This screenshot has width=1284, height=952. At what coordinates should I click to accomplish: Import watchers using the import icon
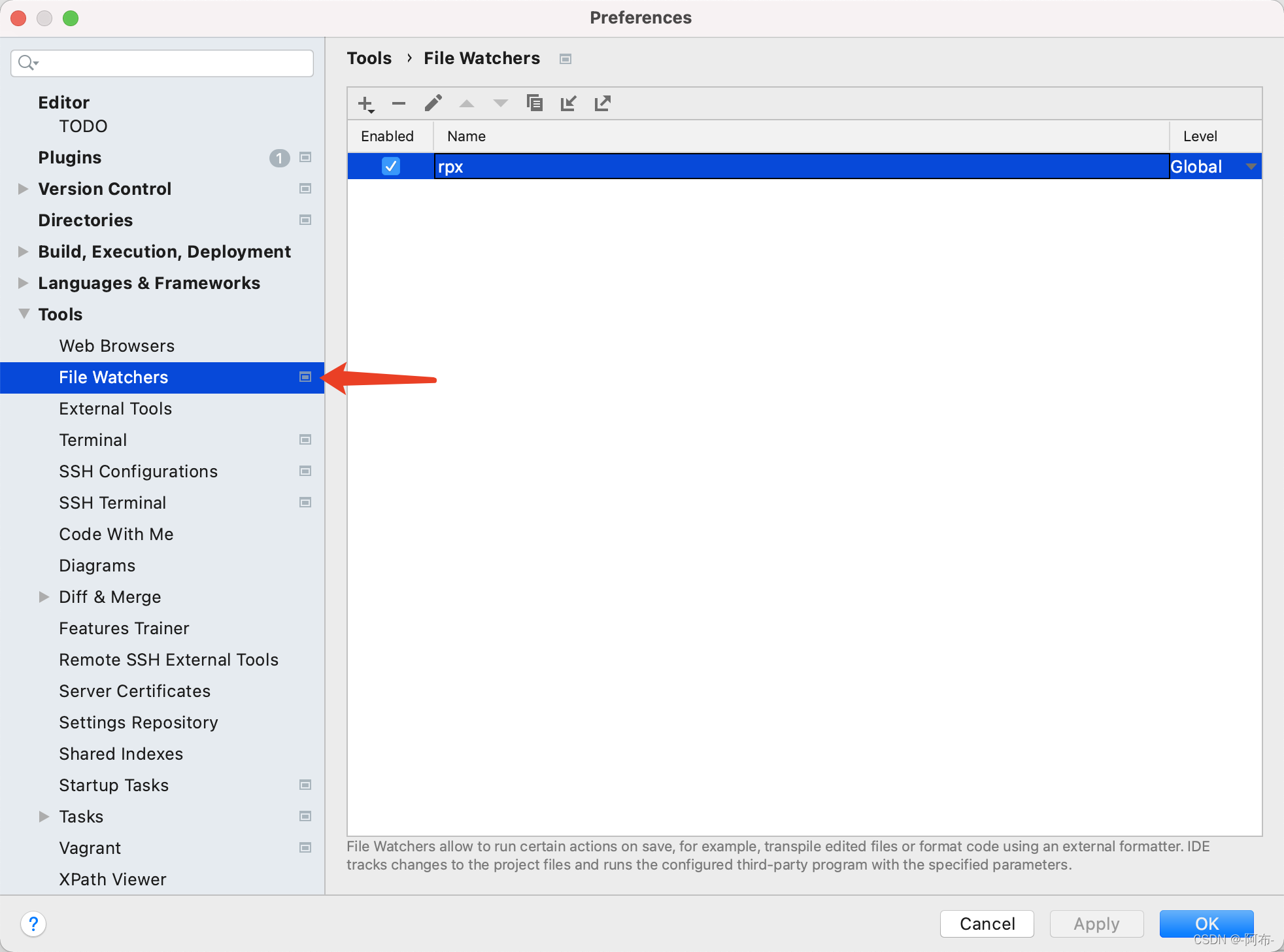pyautogui.click(x=568, y=103)
